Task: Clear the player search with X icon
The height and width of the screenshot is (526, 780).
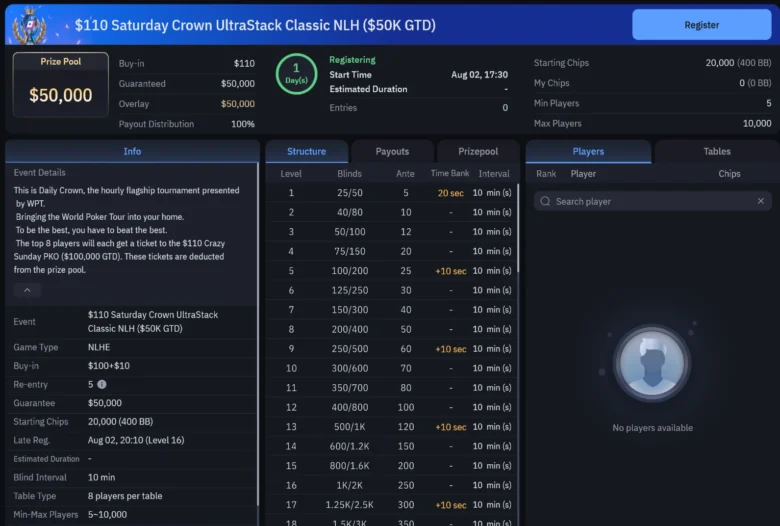Action: pos(761,201)
